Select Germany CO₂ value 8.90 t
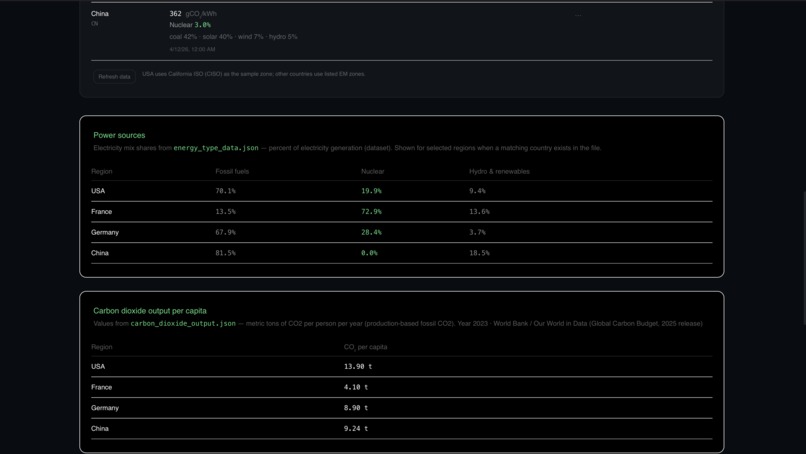This screenshot has height=454, width=806. point(356,408)
